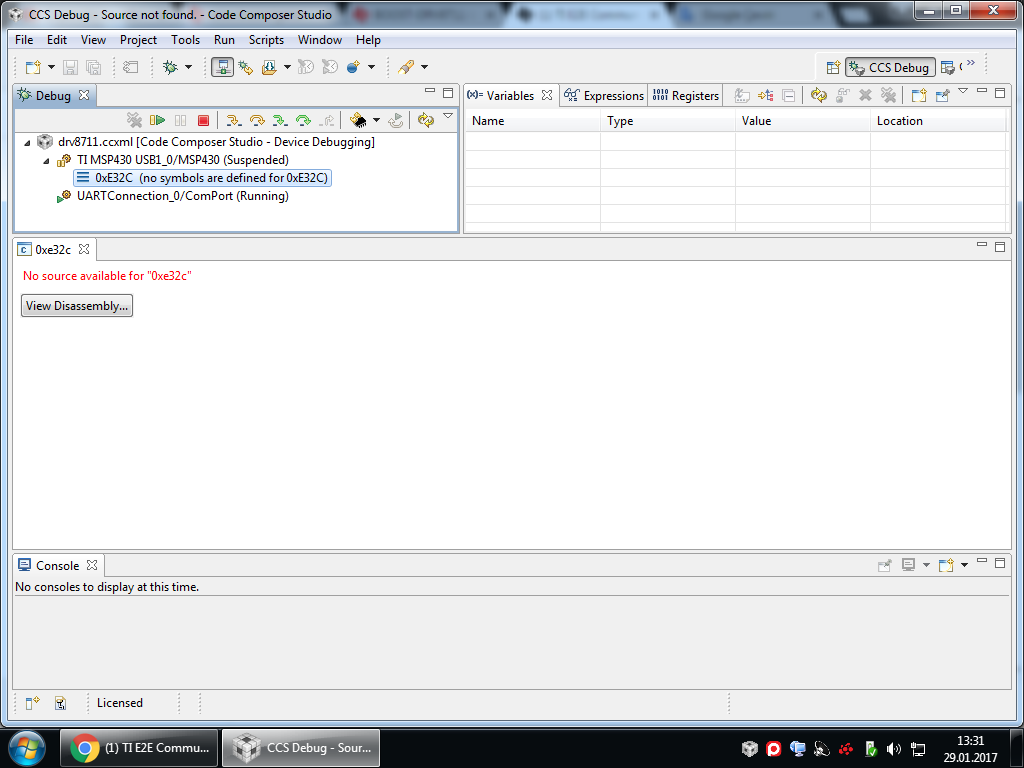The height and width of the screenshot is (768, 1024).
Task: Click the Display Selected Console icon
Action: point(908,566)
